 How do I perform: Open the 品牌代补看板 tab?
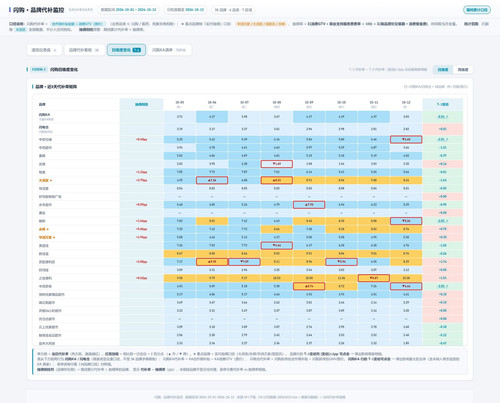pos(84,50)
